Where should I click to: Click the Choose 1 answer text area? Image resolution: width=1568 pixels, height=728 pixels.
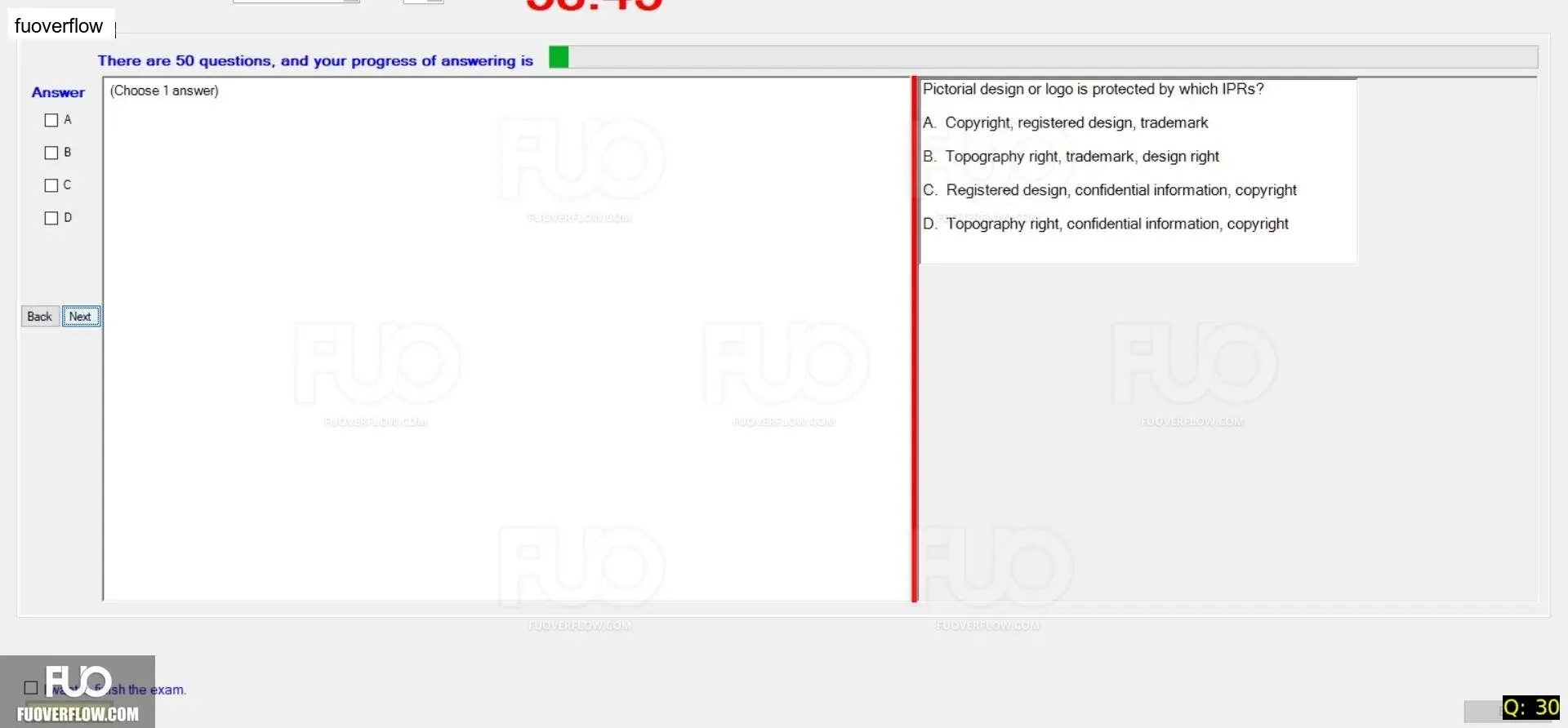coord(164,91)
